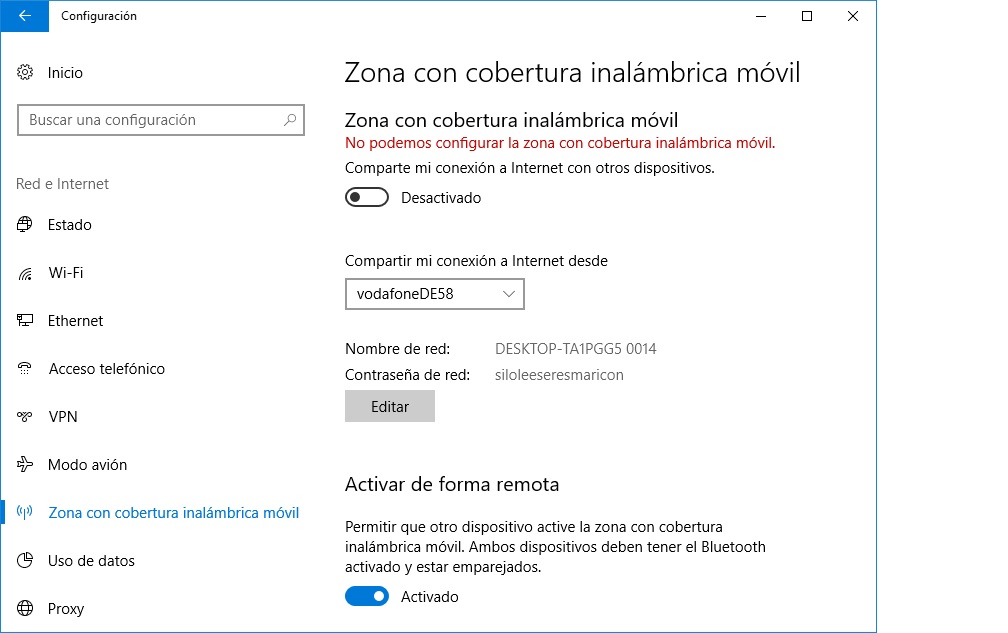Open the Wi-Fi settings page
This screenshot has height=633, width=1008.
(66, 273)
